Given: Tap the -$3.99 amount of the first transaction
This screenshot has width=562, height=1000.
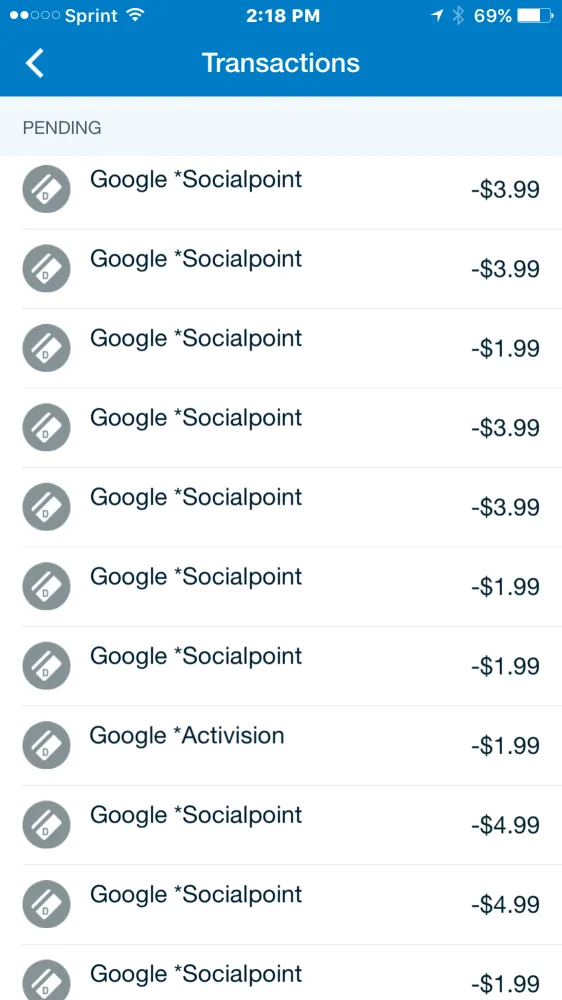Looking at the screenshot, I should click(x=505, y=189).
